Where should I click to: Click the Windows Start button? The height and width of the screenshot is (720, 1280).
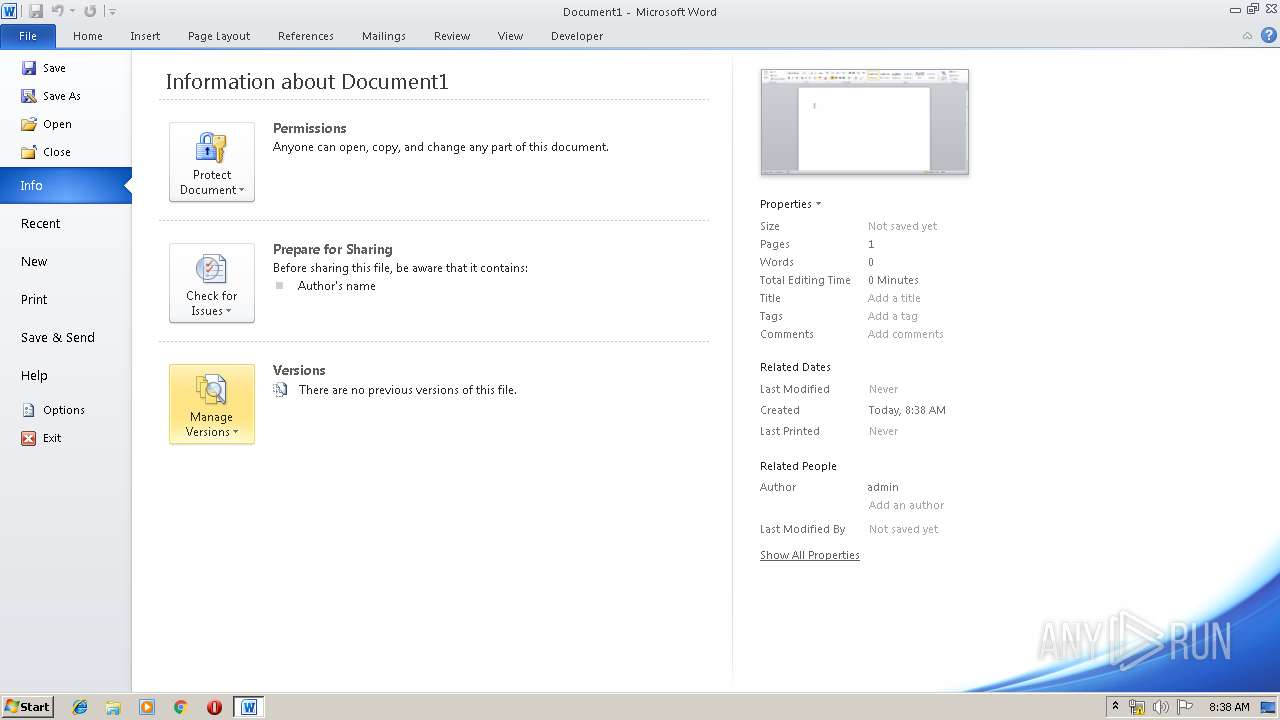click(x=27, y=707)
